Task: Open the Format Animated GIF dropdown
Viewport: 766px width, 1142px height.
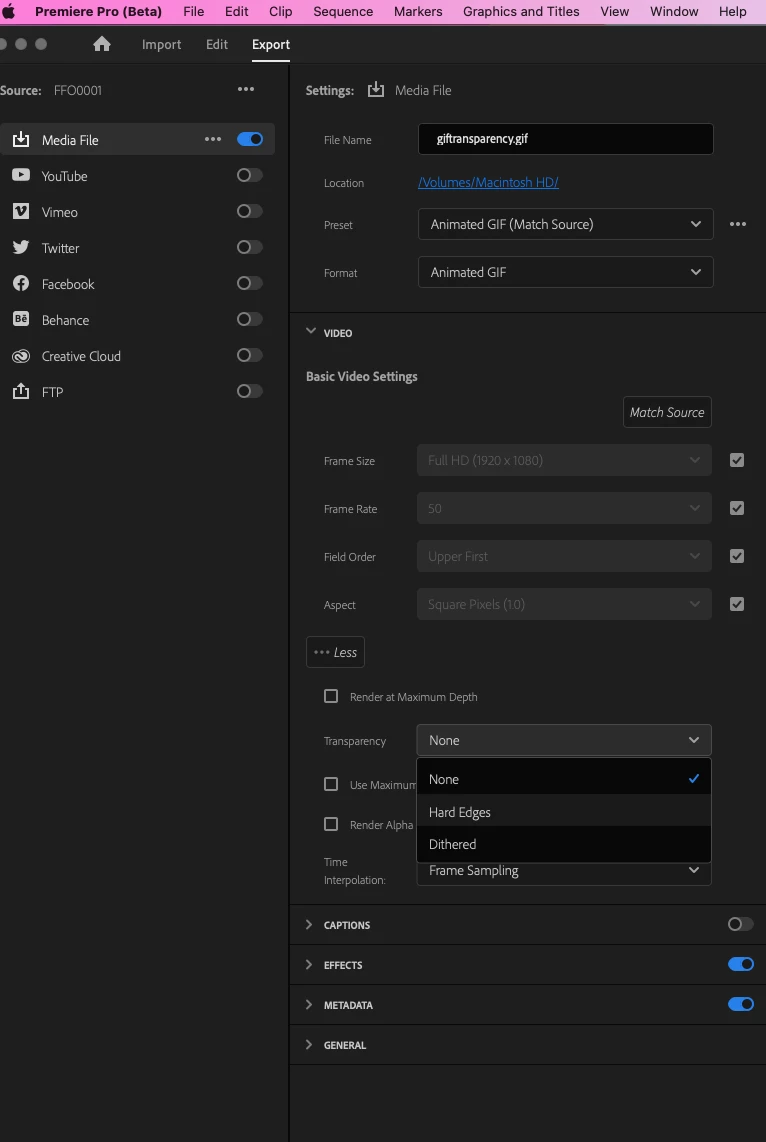Action: click(566, 272)
